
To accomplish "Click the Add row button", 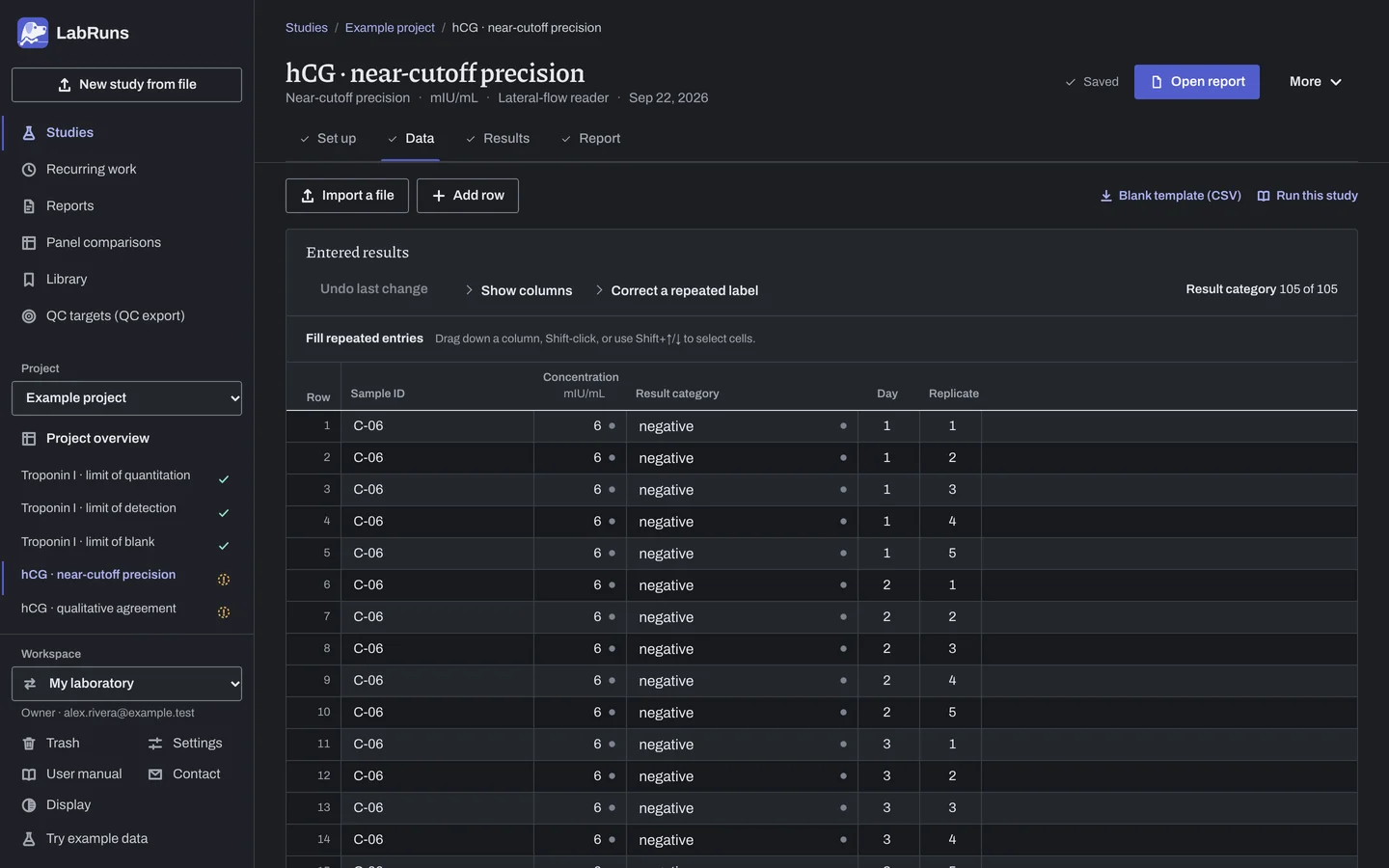I will 468,196.
